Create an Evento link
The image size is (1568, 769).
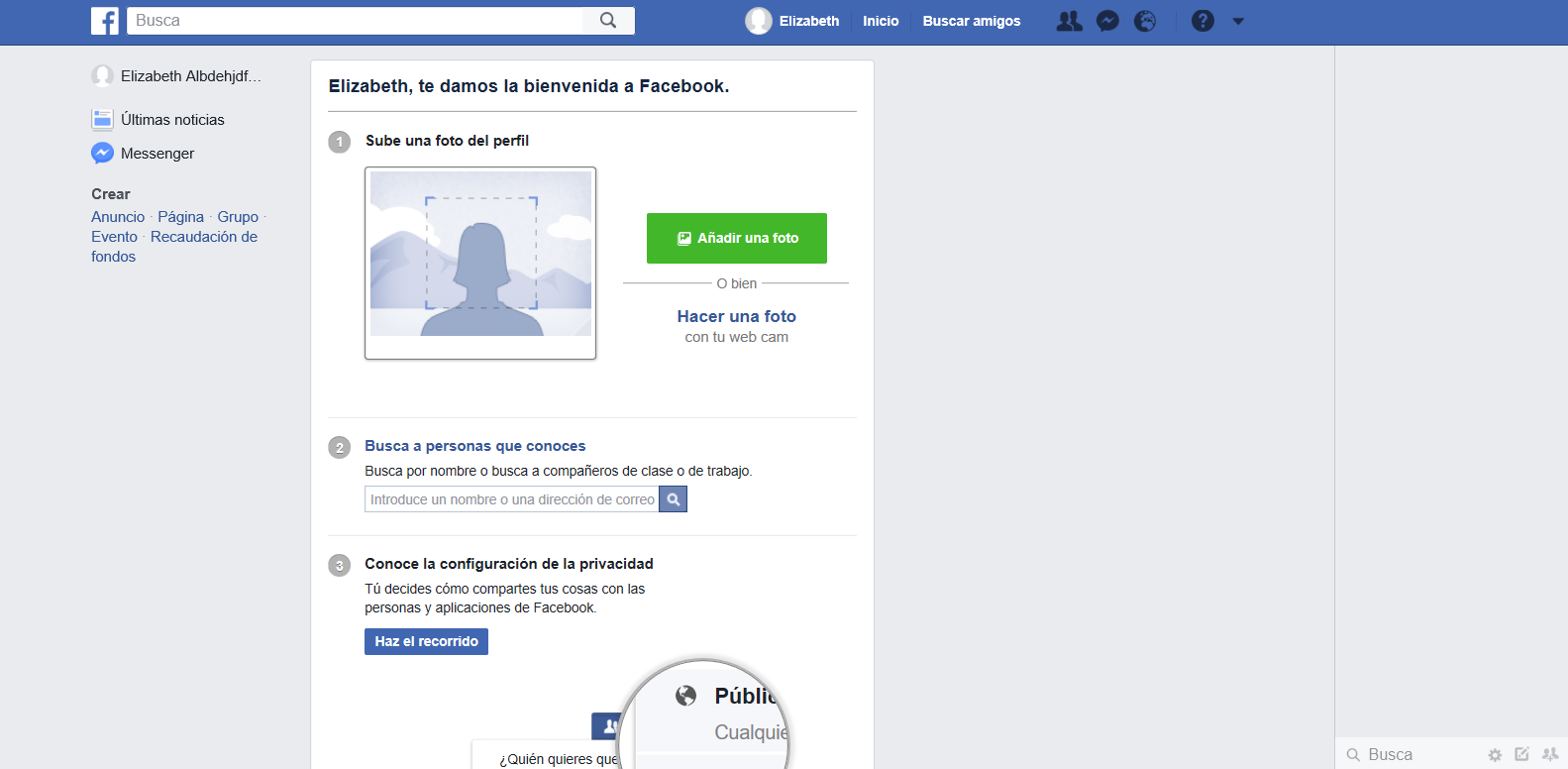114,237
